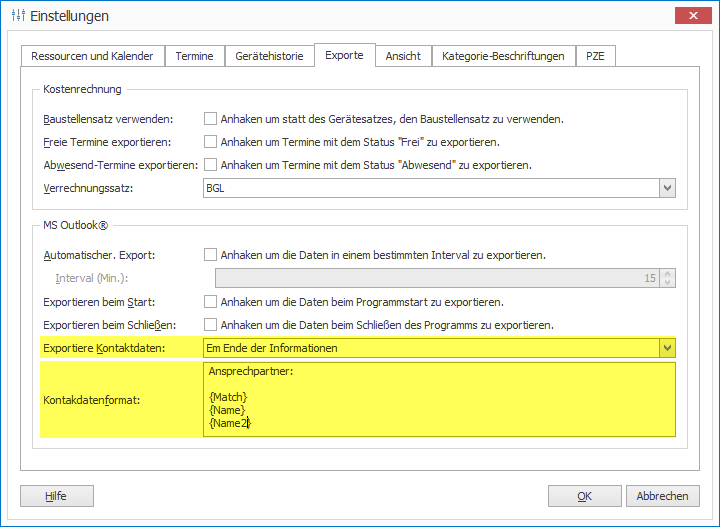The height and width of the screenshot is (527, 720).
Task: Click the Interval (Min.) value field
Action: click(437, 278)
